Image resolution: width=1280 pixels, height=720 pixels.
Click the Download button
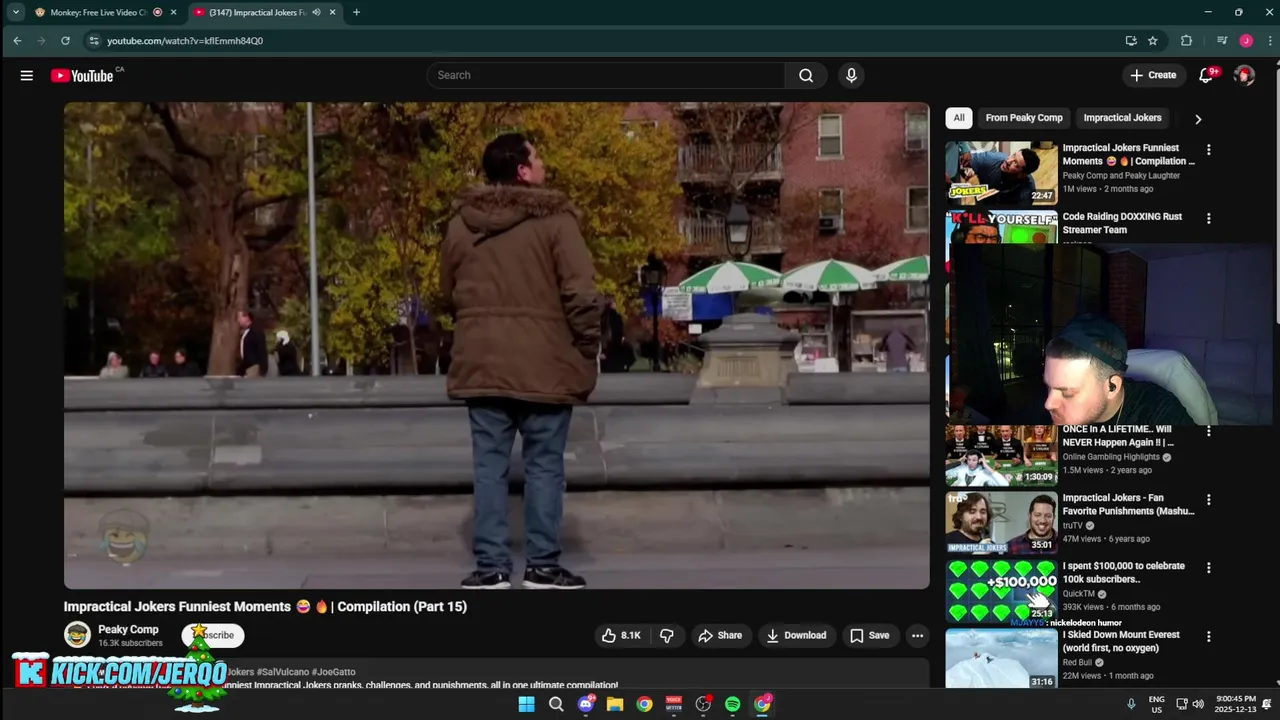tap(796, 635)
